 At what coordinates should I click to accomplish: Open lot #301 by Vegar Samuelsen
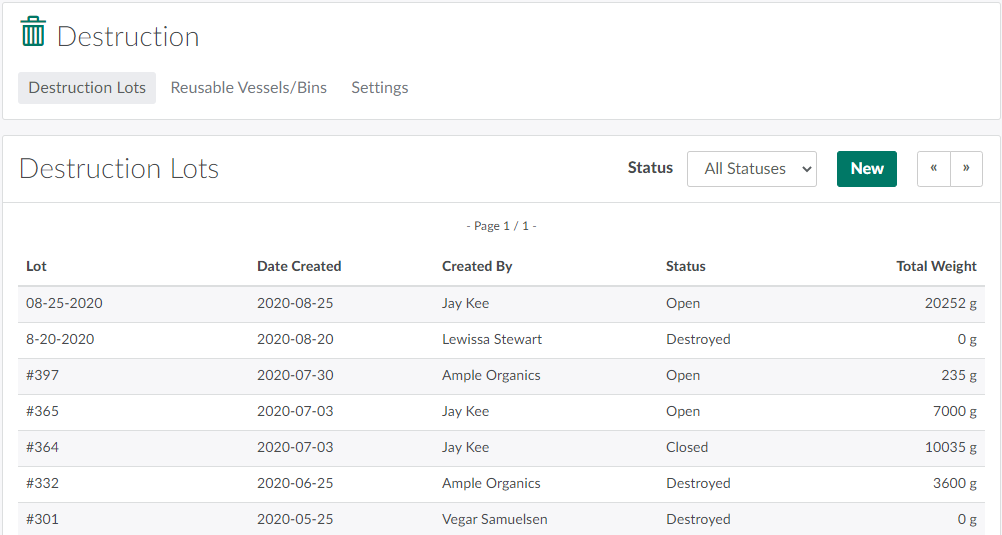pos(42,519)
